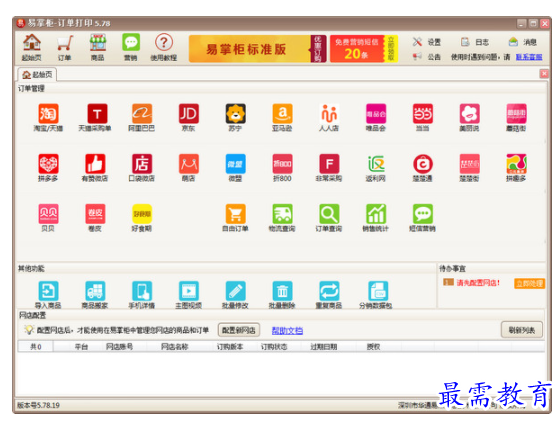Open the 营销 chat bubble toolbar icon

click(x=131, y=47)
